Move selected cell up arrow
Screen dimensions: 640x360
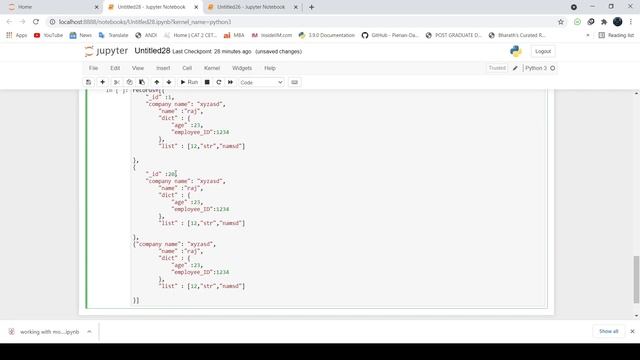[x=157, y=82]
